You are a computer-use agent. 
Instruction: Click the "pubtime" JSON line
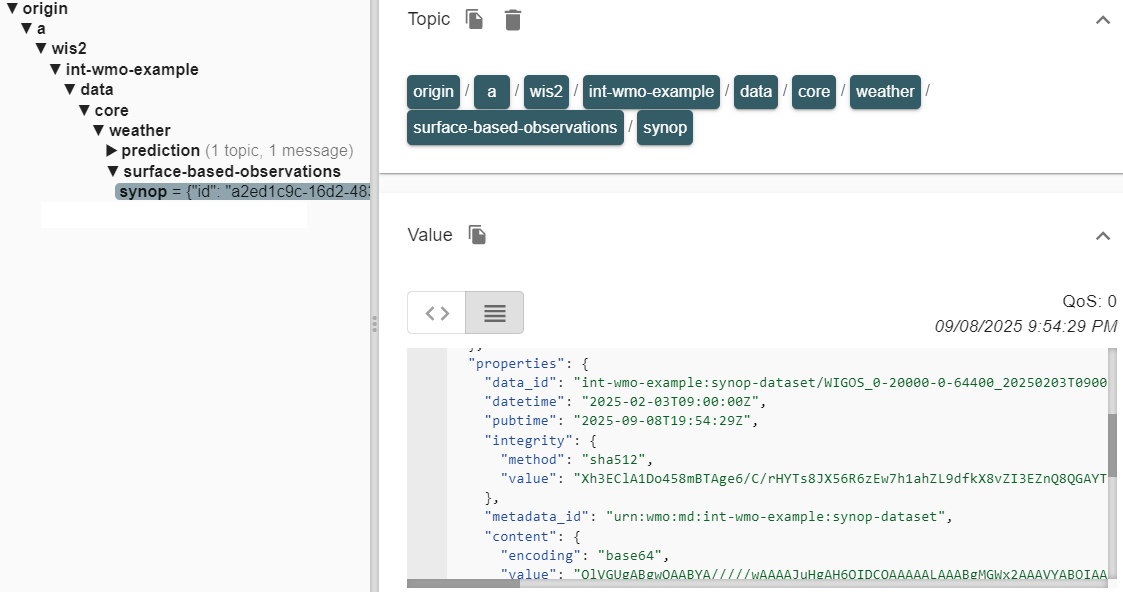[x=621, y=421]
